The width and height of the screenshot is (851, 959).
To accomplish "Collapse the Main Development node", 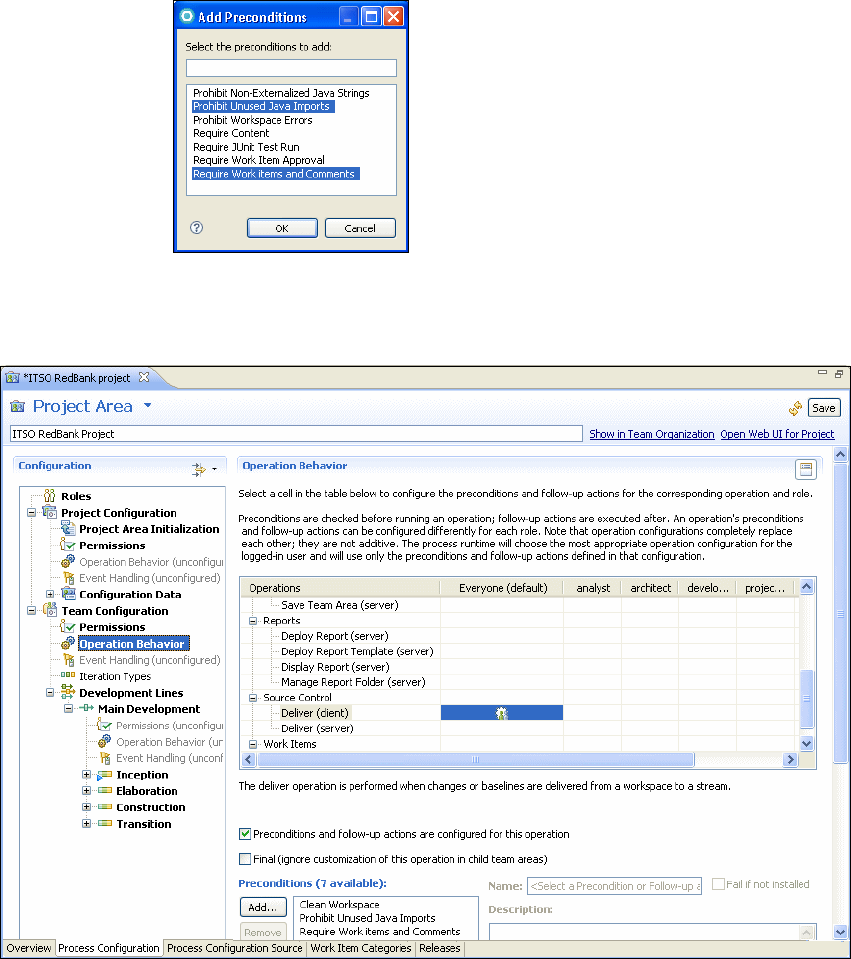I will [x=69, y=708].
